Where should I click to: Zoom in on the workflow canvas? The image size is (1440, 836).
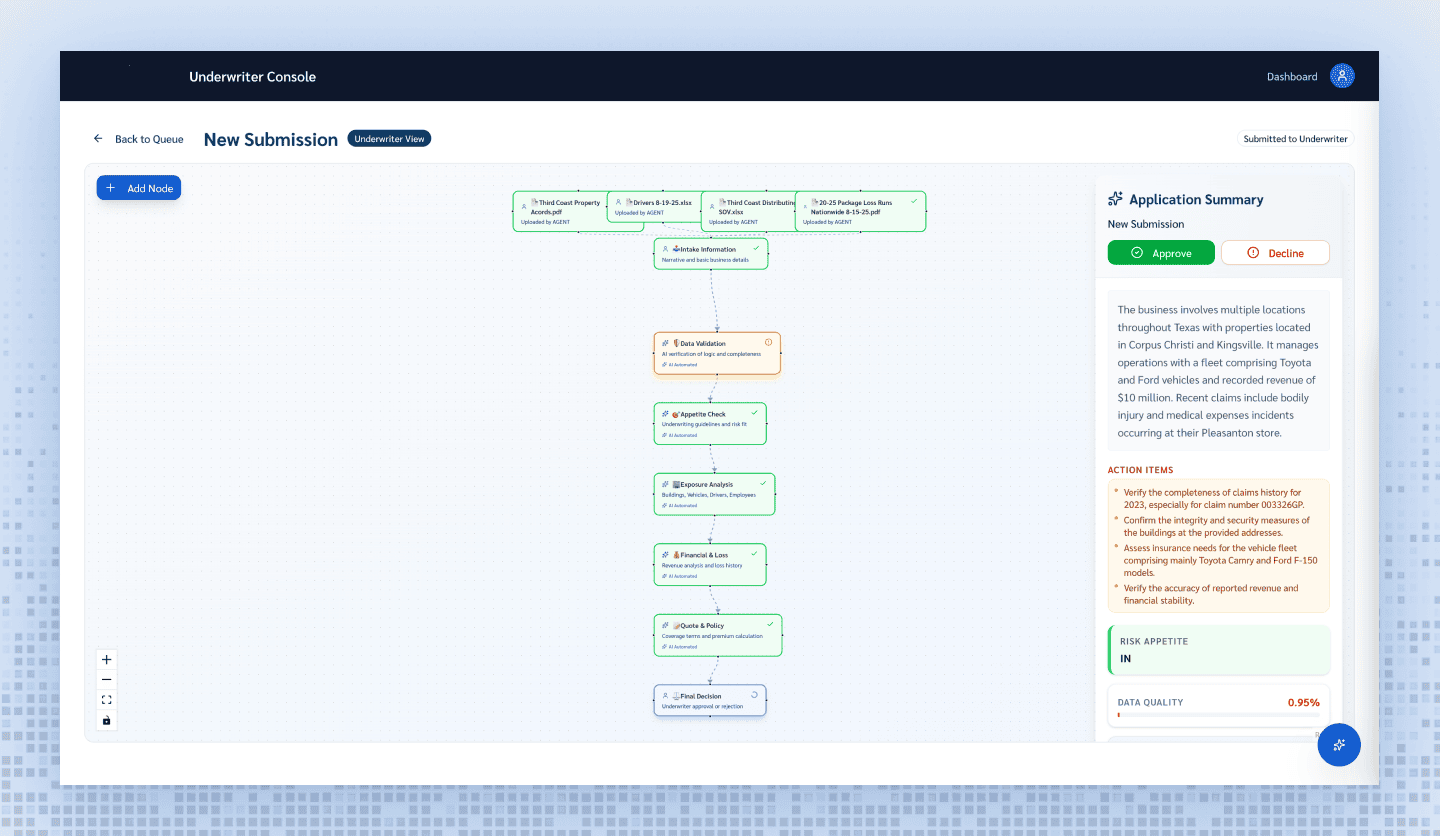tap(107, 659)
